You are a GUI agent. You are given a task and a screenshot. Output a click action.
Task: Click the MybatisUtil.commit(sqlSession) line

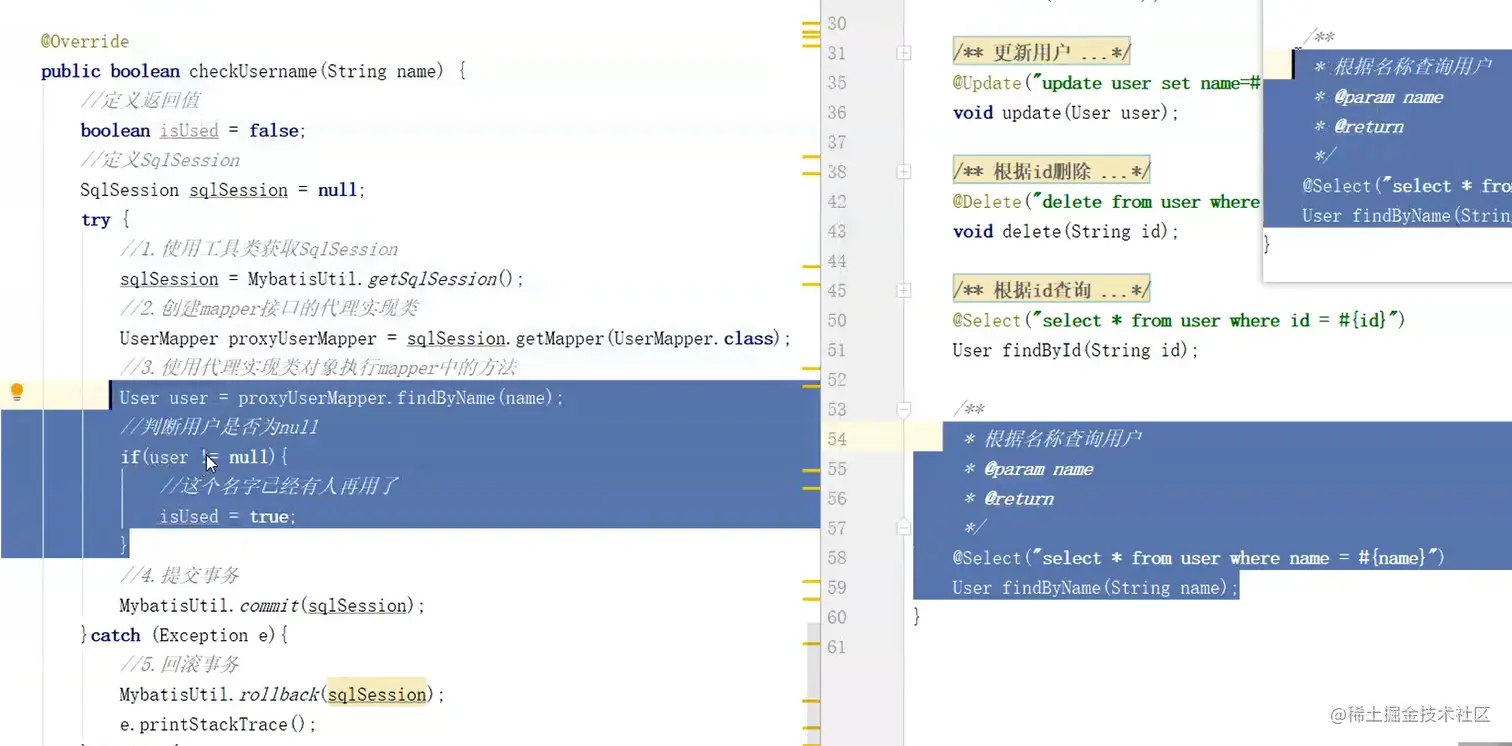pyautogui.click(x=273, y=606)
